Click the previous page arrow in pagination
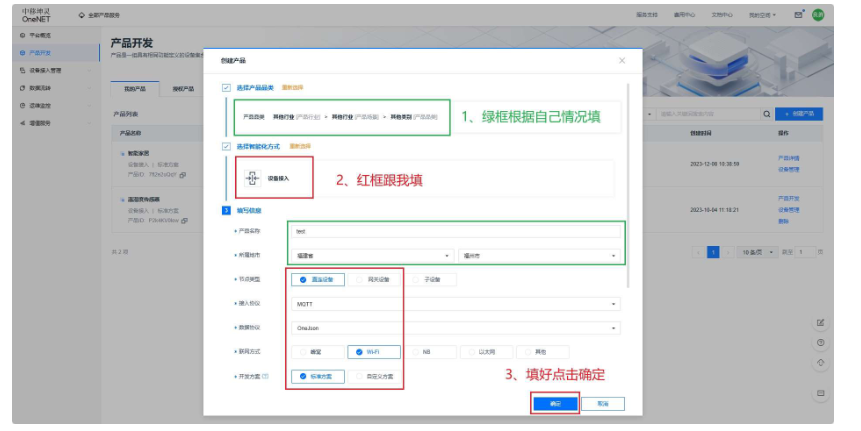861x431 pixels. [x=698, y=252]
